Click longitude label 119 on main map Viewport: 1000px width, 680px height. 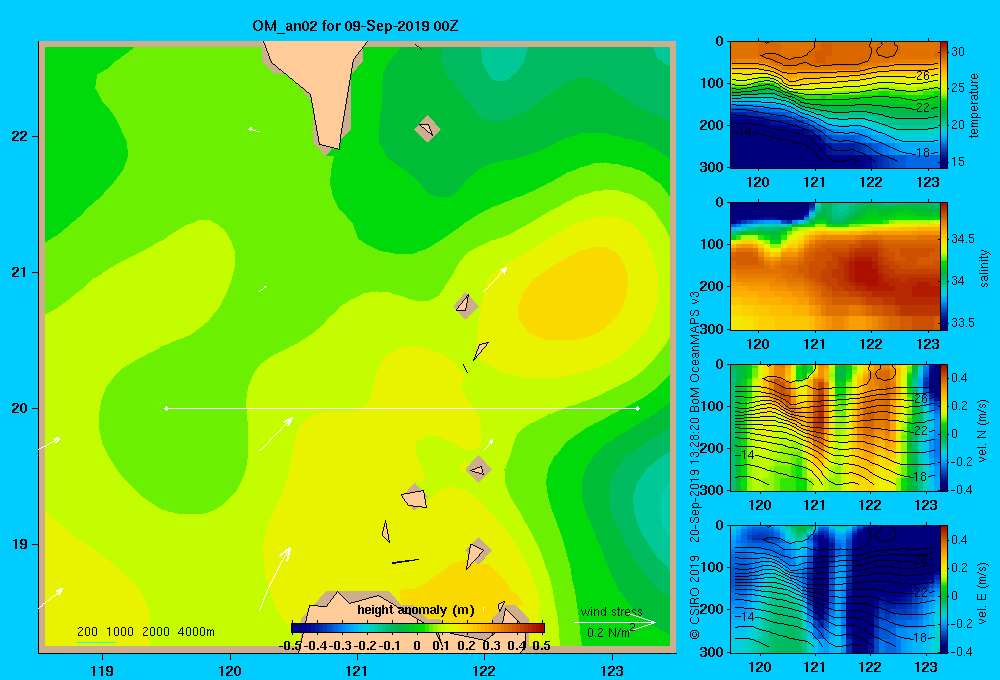(x=103, y=670)
